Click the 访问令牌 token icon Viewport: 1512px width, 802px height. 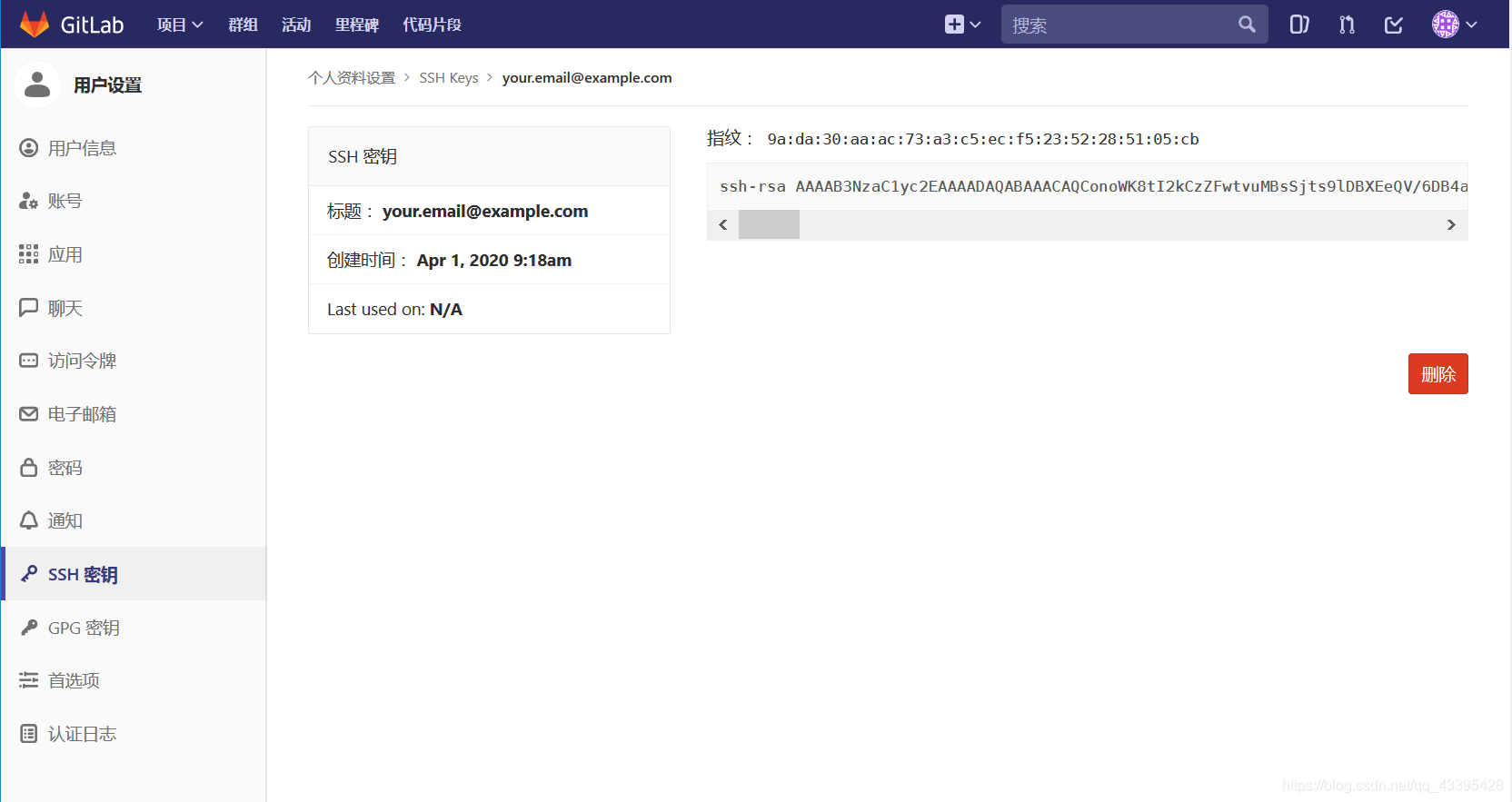point(29,361)
